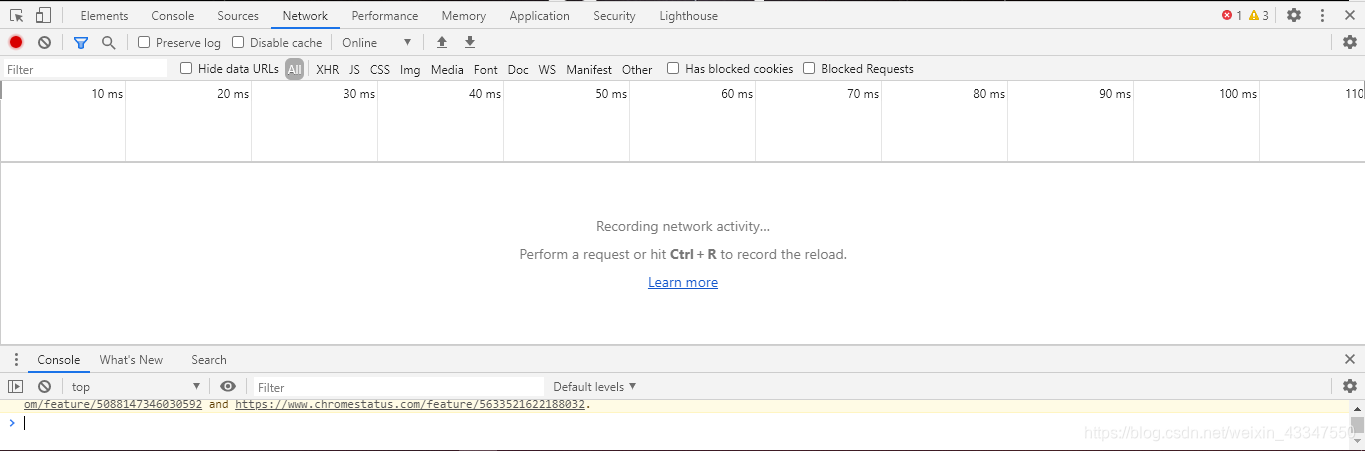Screen dimensions: 1365x451
Task: Switch to the Elements tab
Action: (x=104, y=15)
